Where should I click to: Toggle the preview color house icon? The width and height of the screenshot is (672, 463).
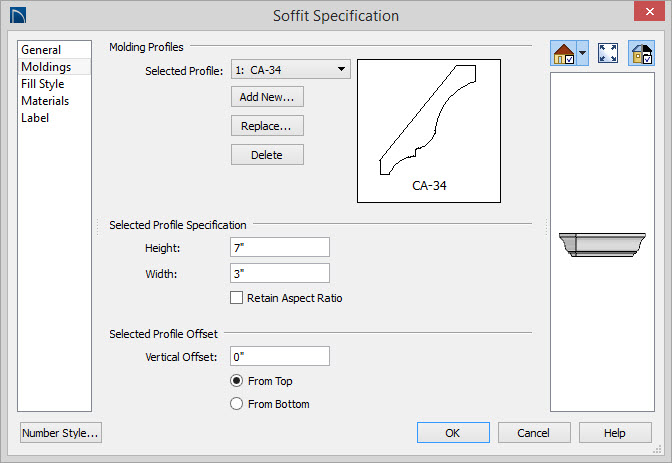pyautogui.click(x=642, y=53)
